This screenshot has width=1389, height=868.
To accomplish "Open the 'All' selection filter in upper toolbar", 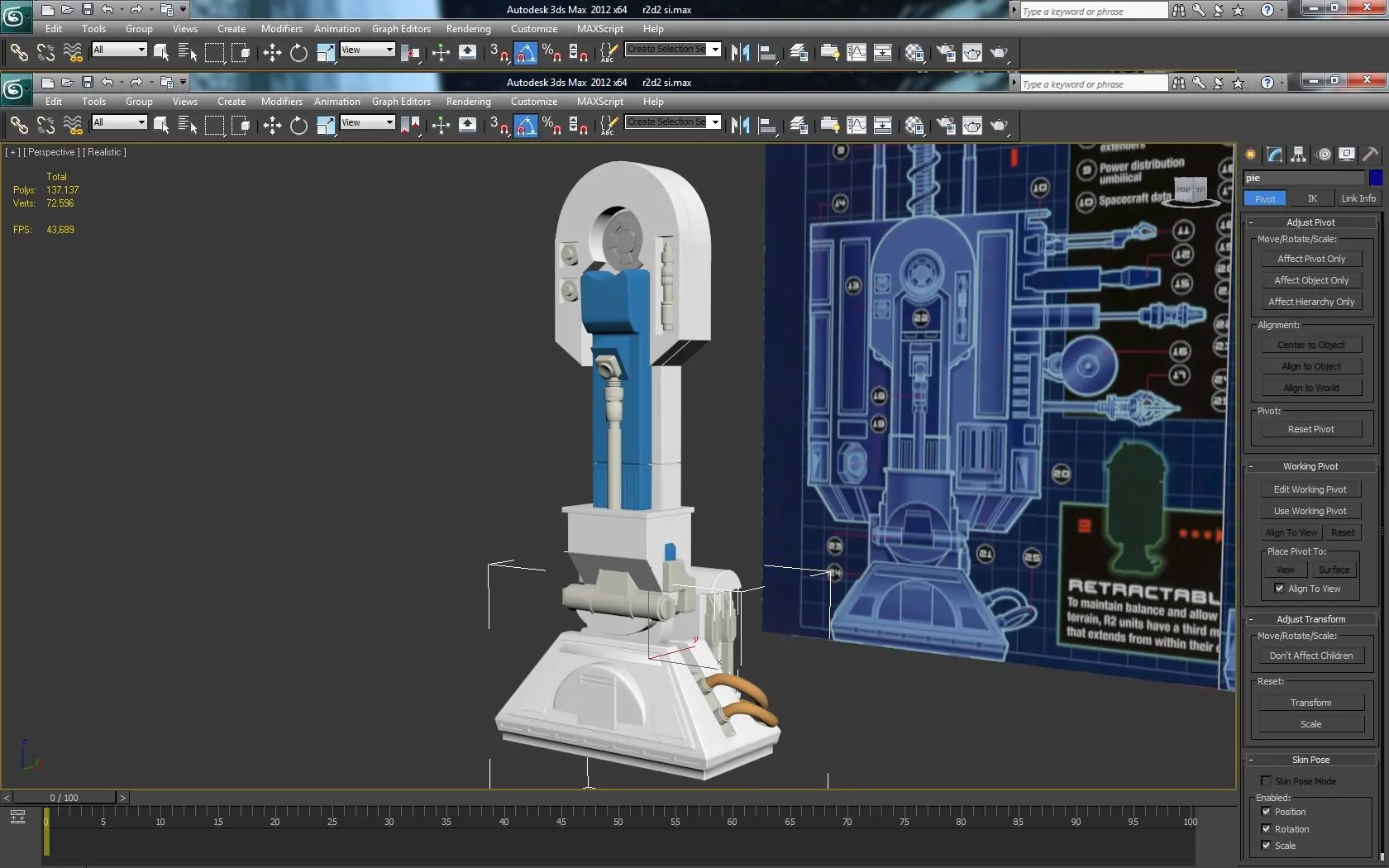I will click(x=119, y=50).
